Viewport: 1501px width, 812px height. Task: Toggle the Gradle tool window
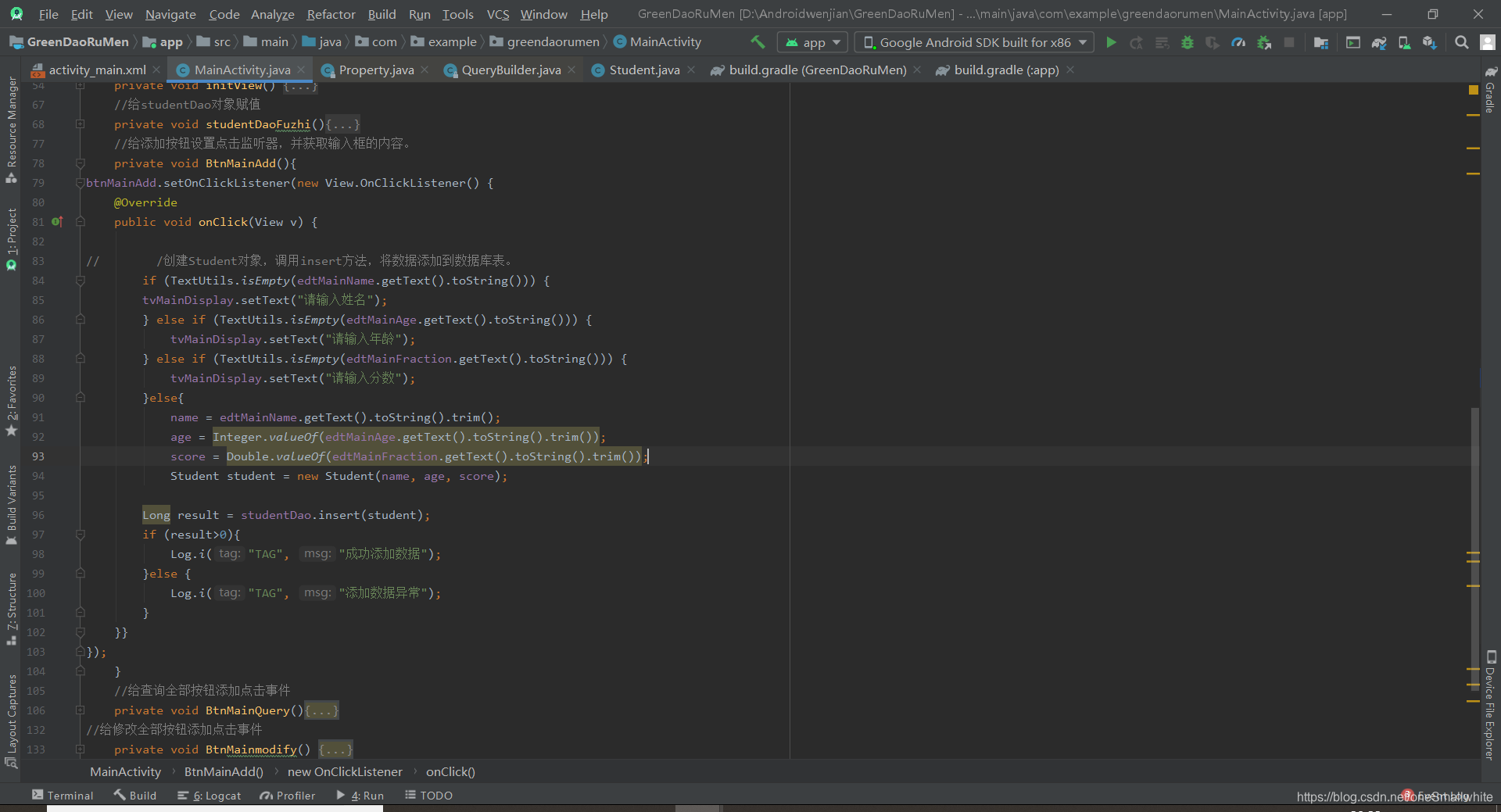point(1490,90)
